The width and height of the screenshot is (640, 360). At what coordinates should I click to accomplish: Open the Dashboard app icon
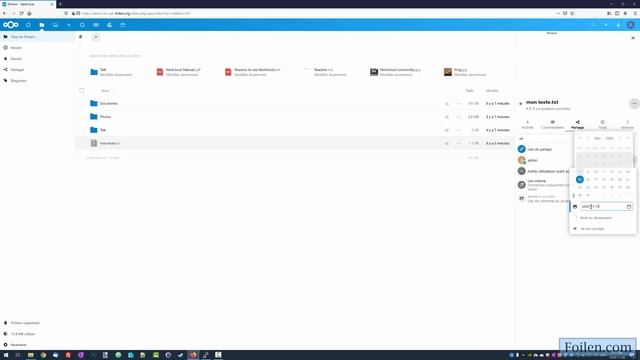[x=28, y=25]
